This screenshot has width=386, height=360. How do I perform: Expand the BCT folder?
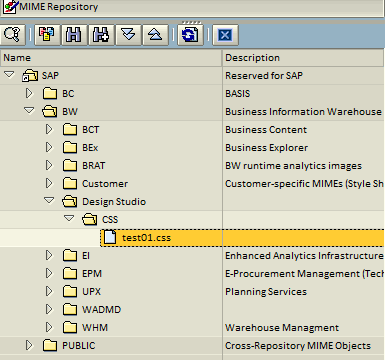point(49,129)
